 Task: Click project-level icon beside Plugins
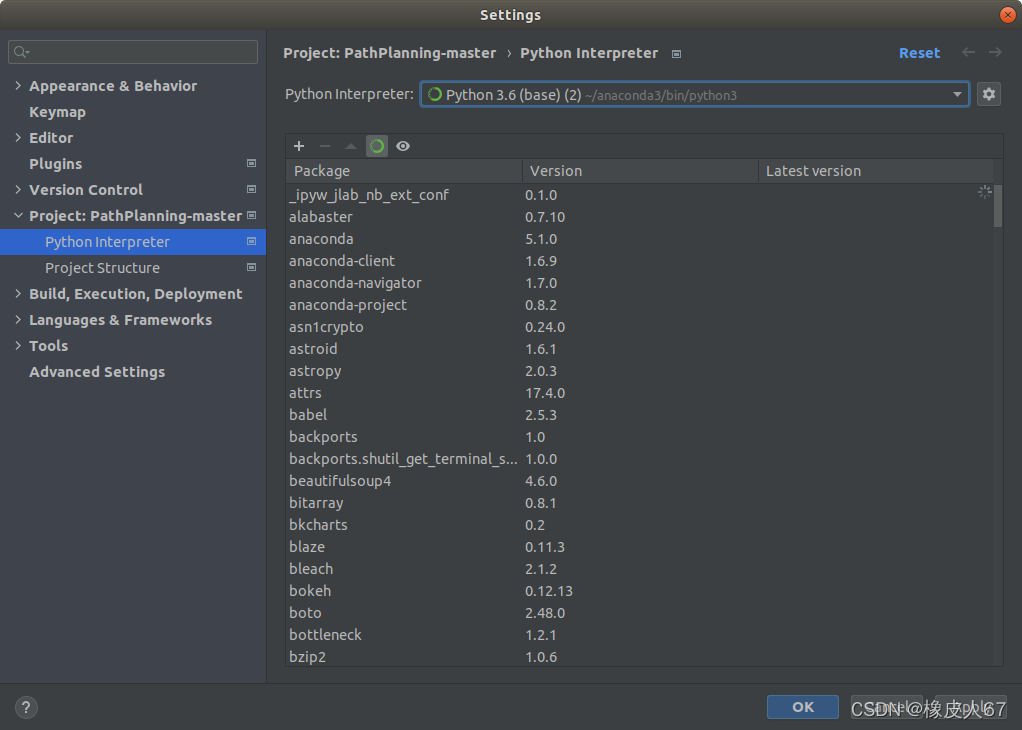(252, 163)
